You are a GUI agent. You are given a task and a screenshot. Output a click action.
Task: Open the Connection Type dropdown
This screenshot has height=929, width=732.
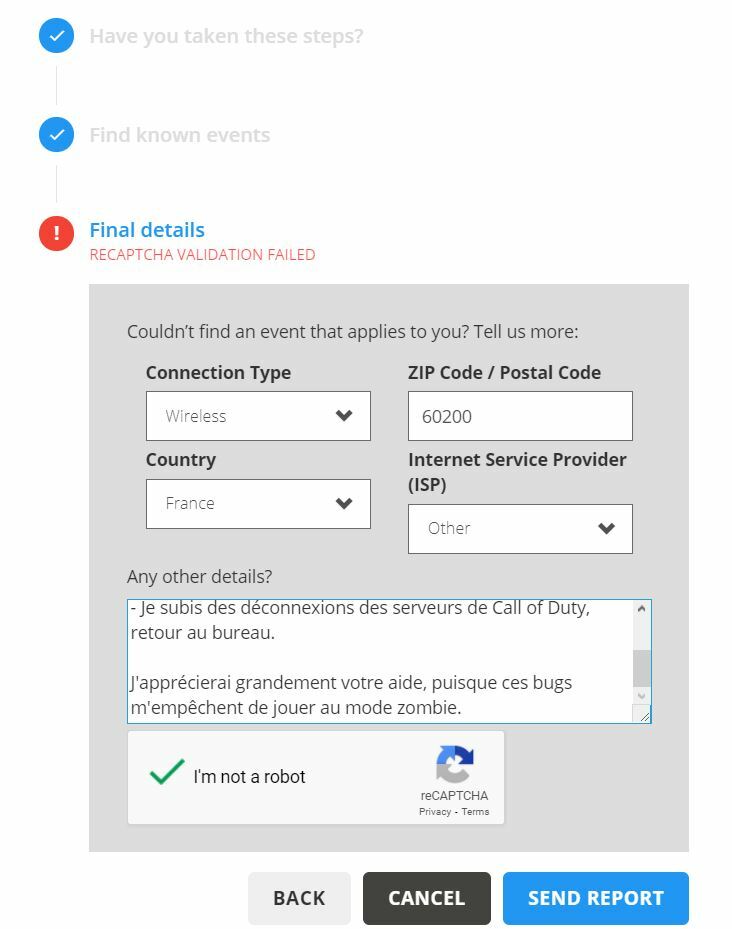(x=258, y=416)
